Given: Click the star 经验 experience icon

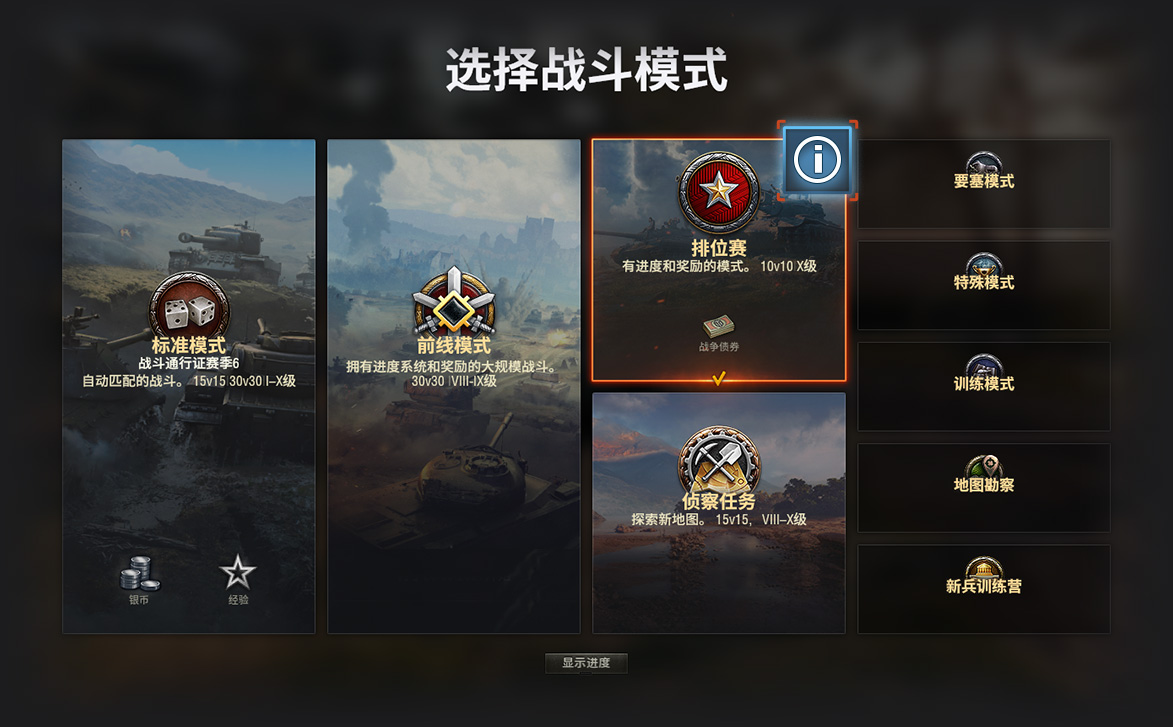Looking at the screenshot, I should 238,573.
